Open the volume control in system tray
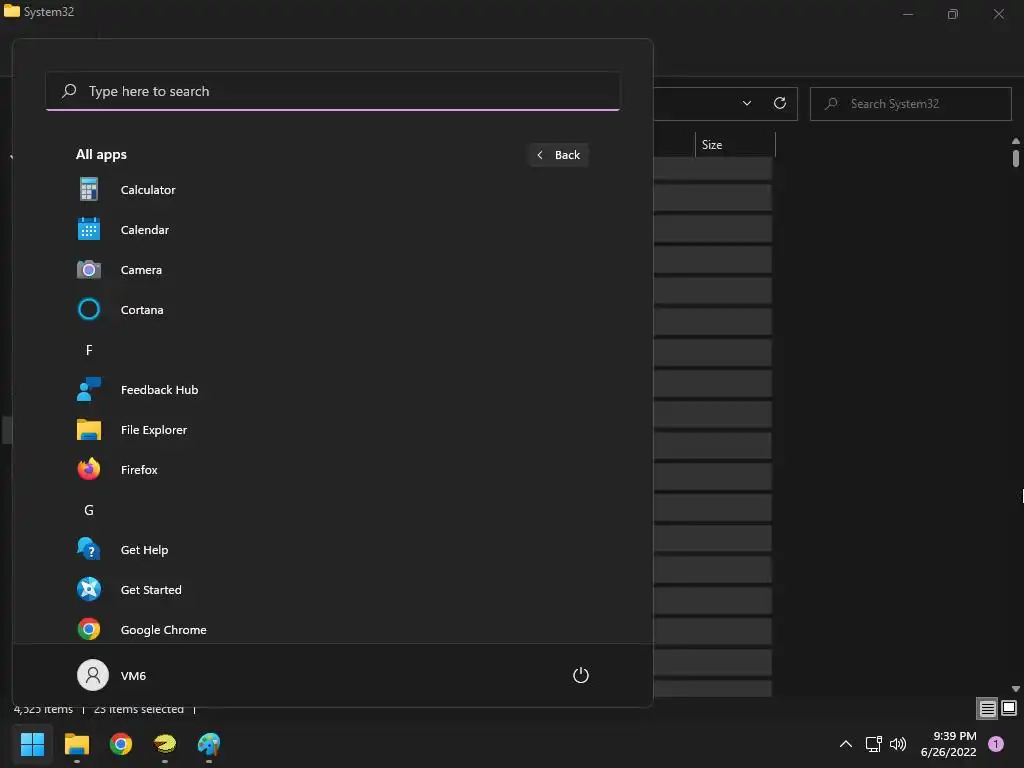 [898, 744]
